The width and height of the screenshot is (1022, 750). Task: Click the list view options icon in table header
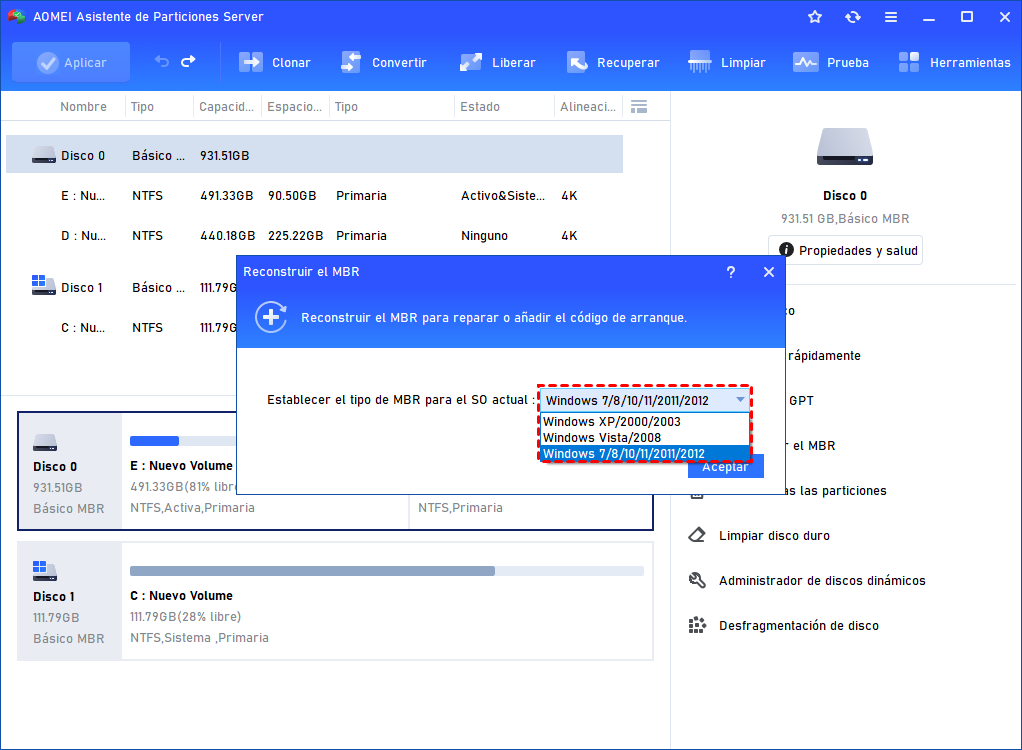(x=639, y=107)
